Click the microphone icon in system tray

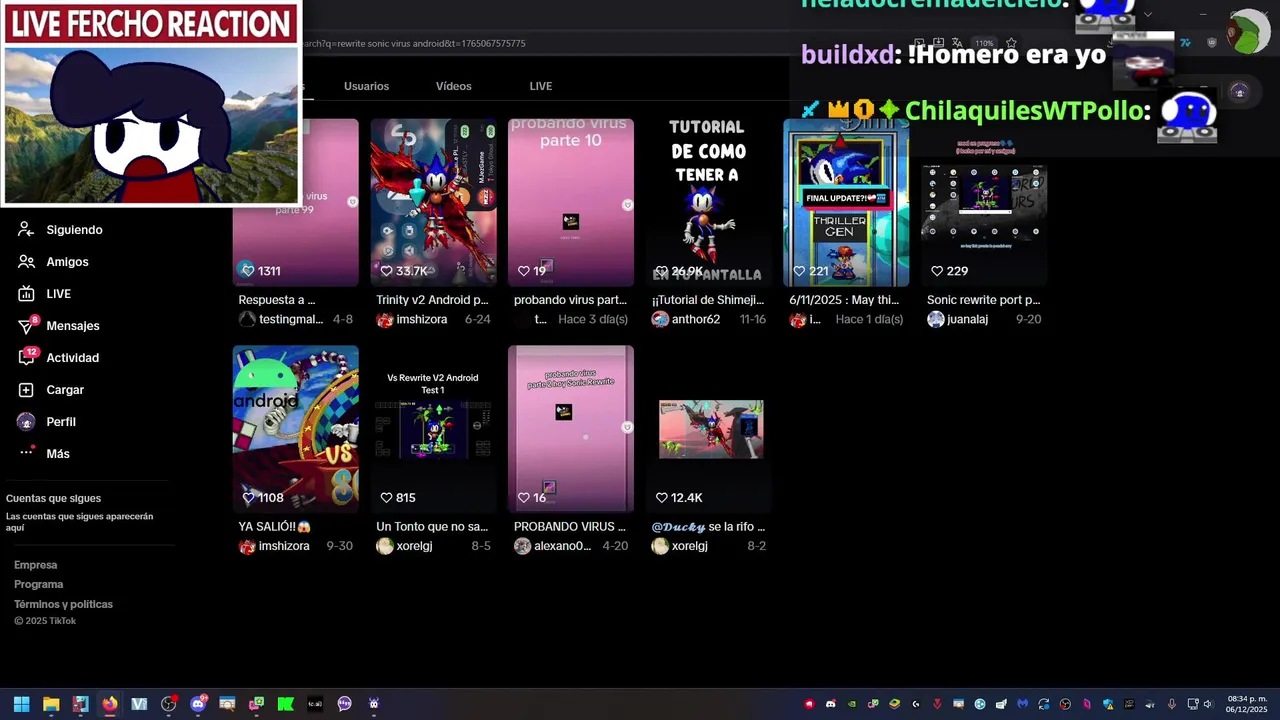coord(1171,704)
